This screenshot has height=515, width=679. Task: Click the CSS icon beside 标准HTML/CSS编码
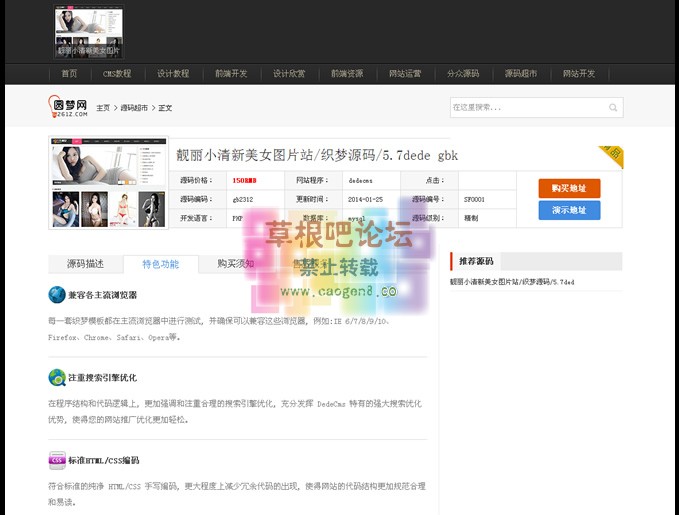click(x=57, y=460)
